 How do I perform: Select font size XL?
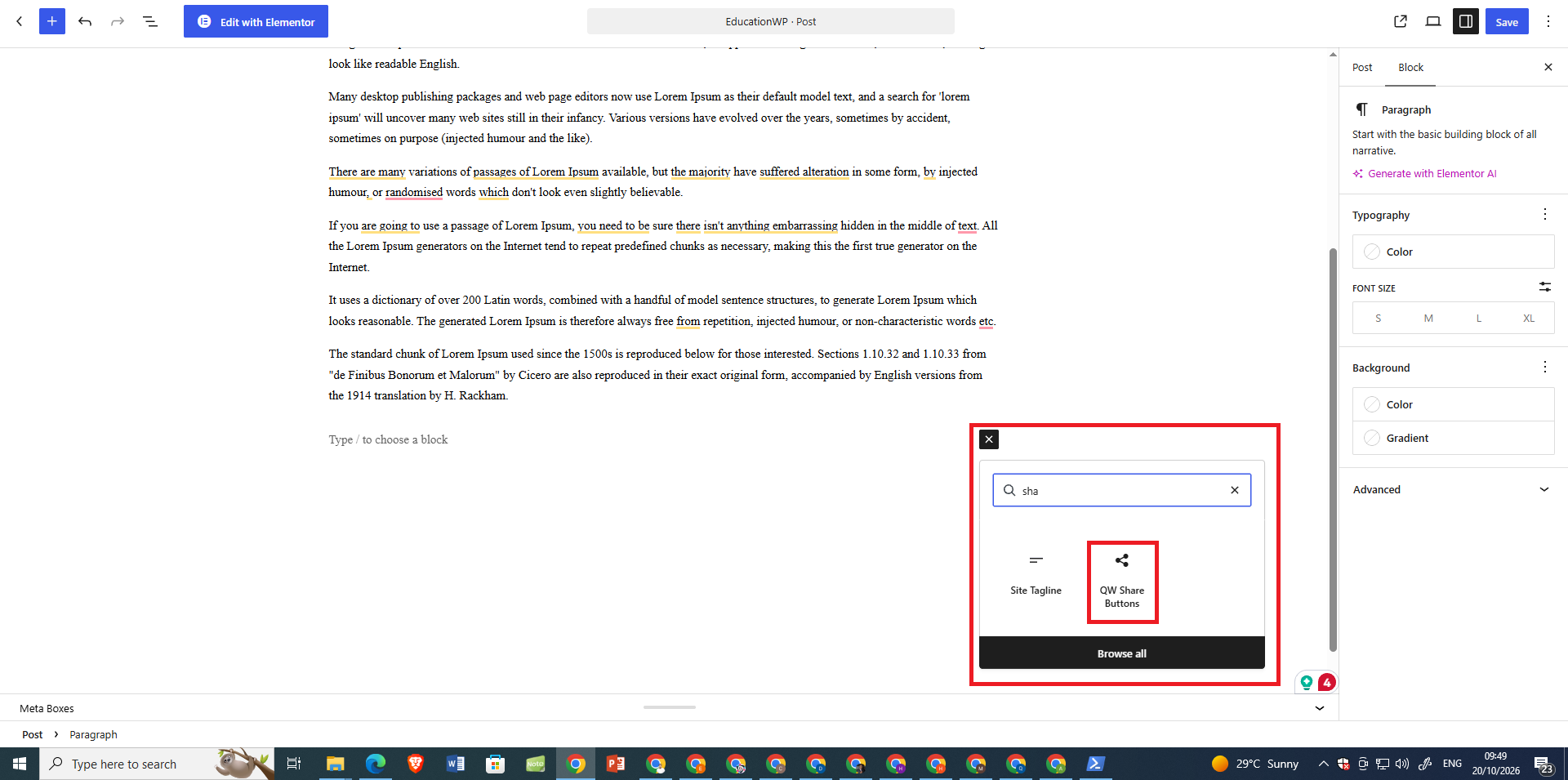coord(1529,318)
